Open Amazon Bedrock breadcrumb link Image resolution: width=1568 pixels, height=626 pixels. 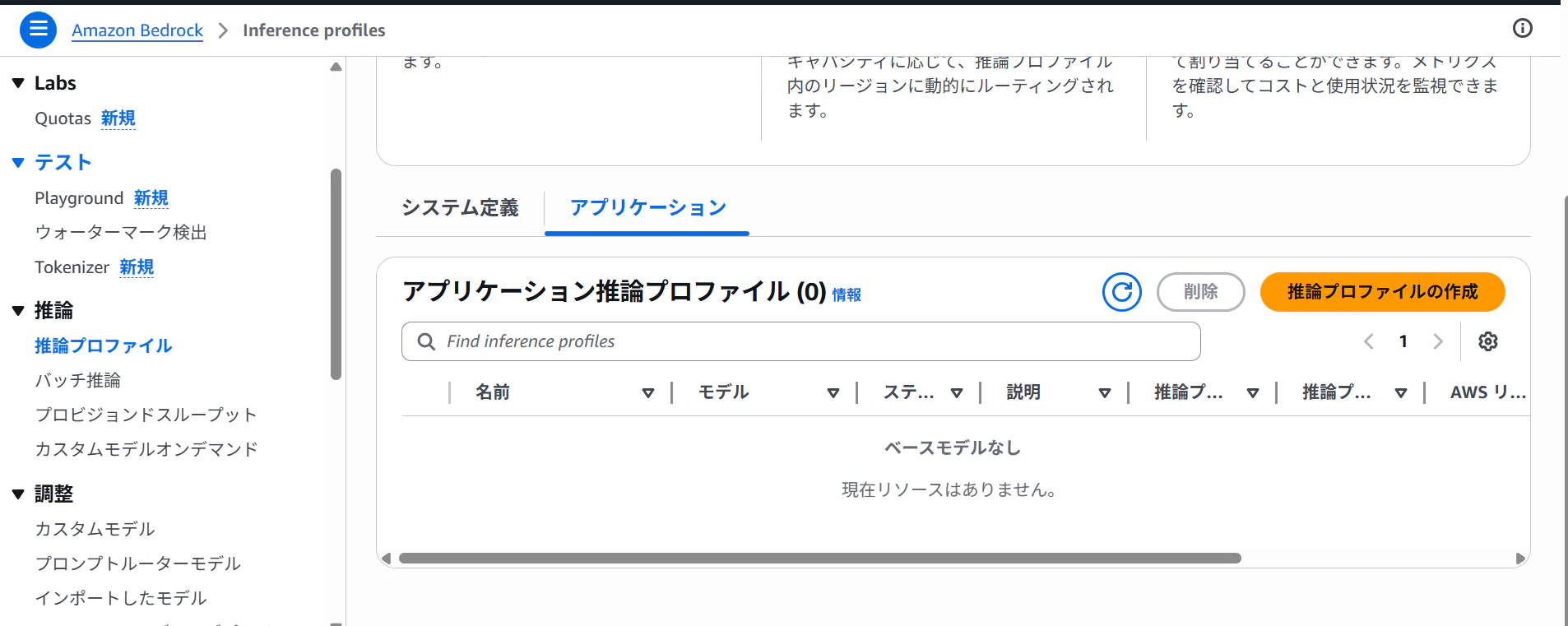pyautogui.click(x=137, y=30)
